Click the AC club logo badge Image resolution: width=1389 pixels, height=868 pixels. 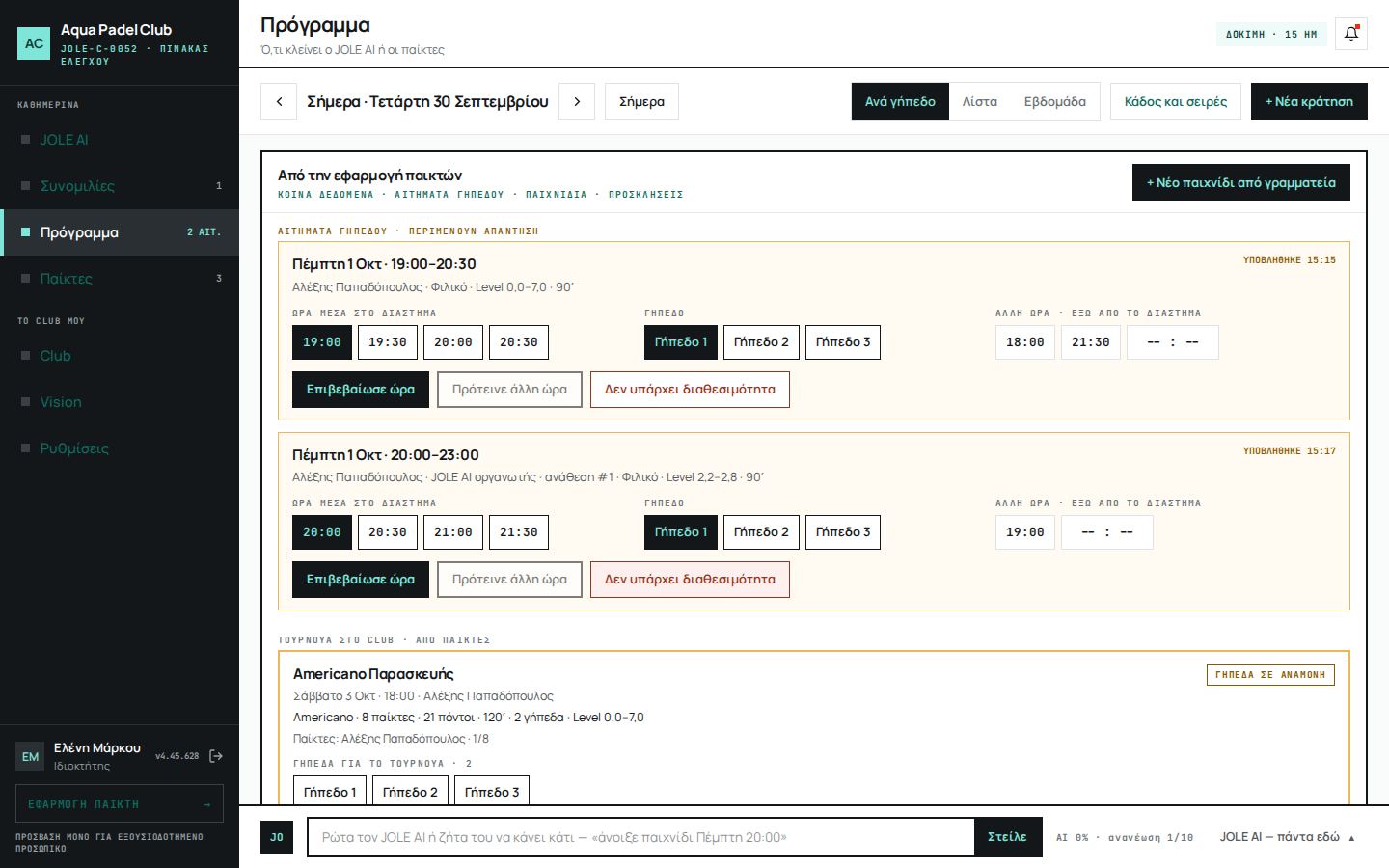(x=34, y=43)
